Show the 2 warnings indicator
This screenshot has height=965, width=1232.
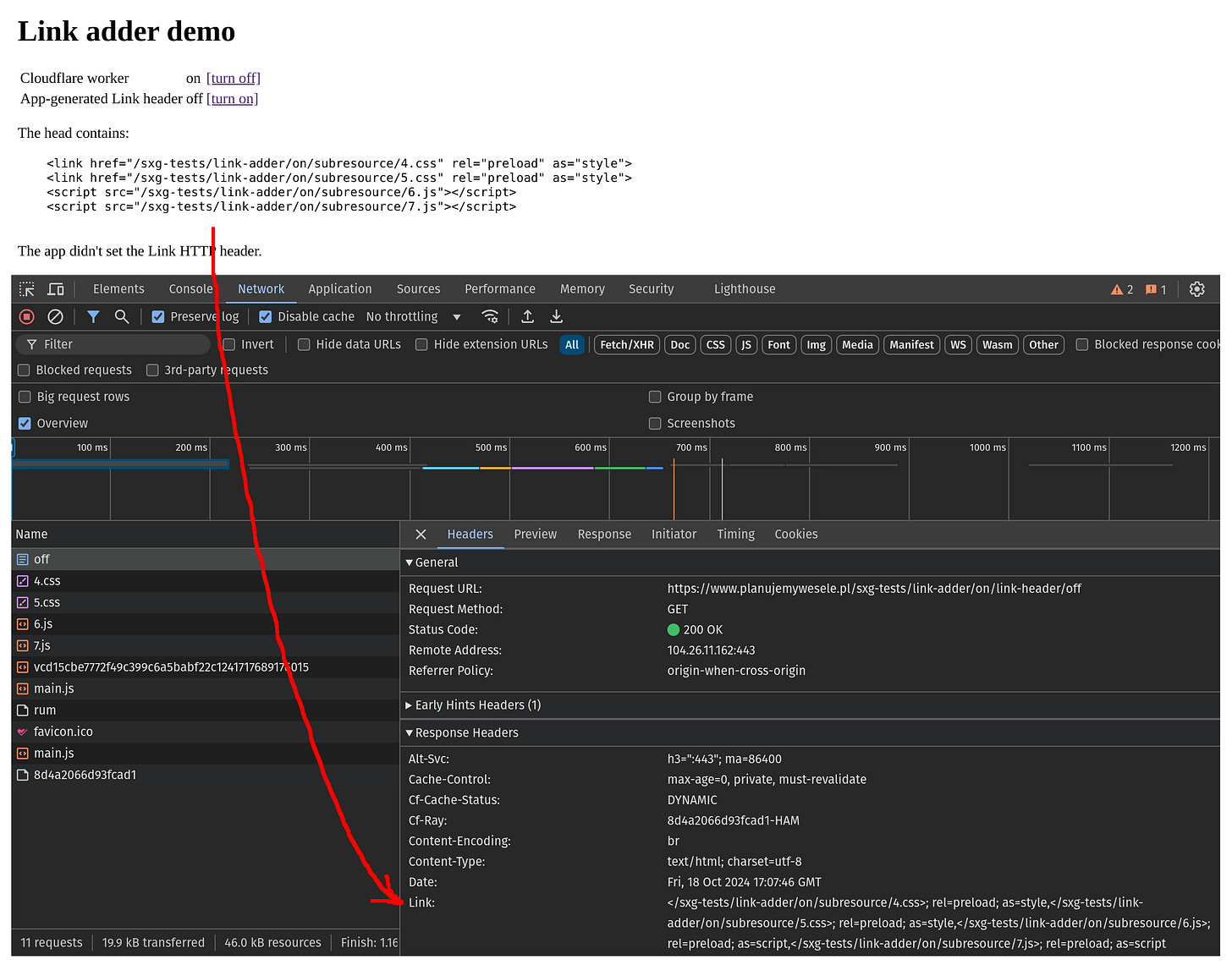pos(1122,289)
